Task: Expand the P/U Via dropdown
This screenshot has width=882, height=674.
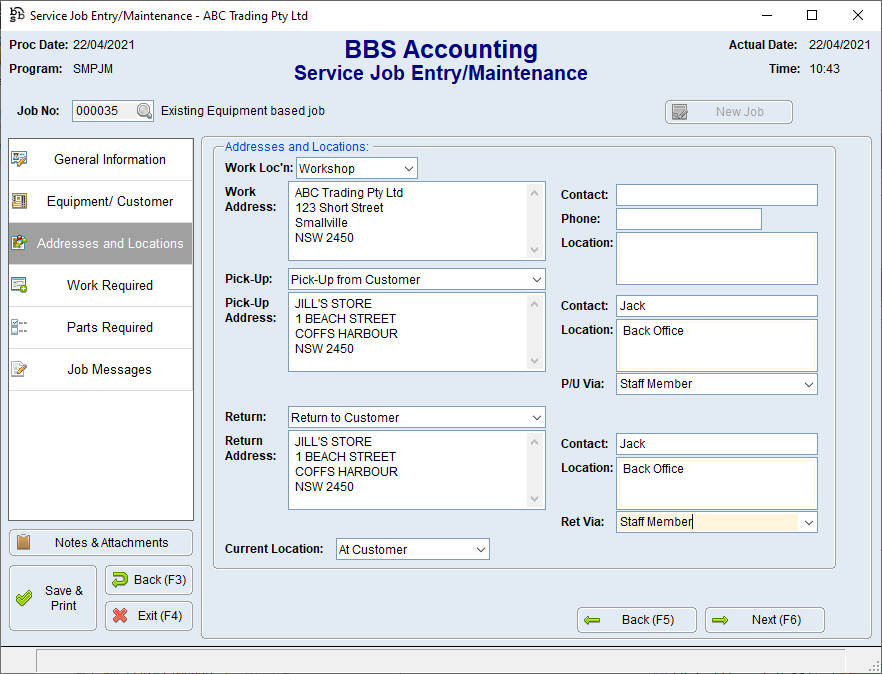Action: pos(808,383)
